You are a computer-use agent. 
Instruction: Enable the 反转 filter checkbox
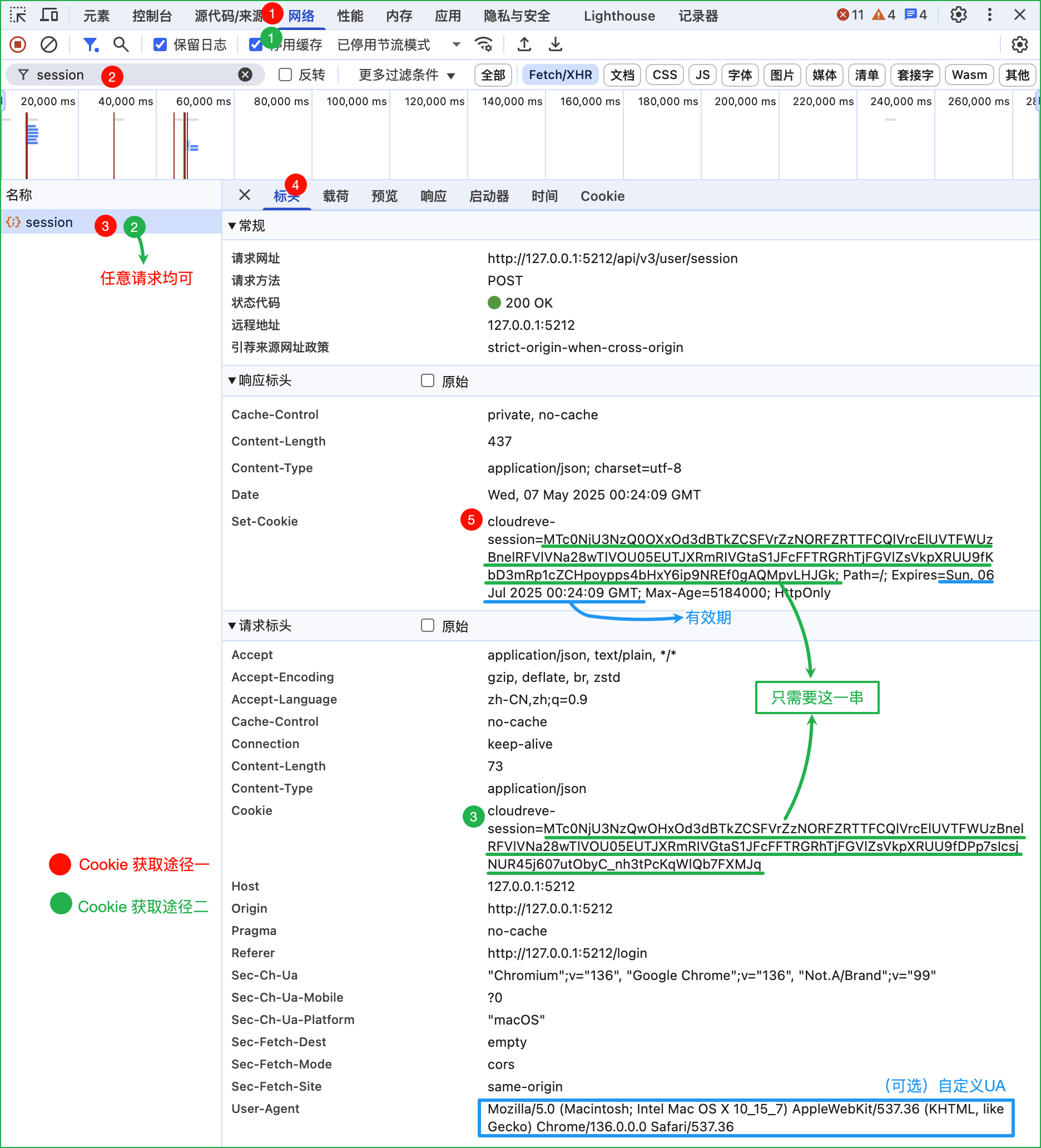point(284,75)
